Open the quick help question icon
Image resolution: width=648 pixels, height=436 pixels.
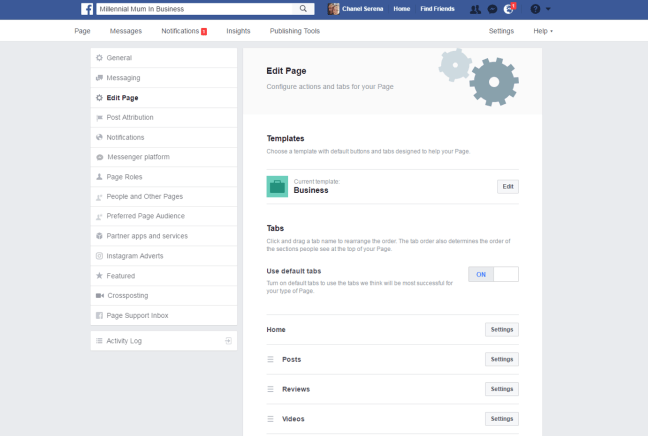pos(535,9)
